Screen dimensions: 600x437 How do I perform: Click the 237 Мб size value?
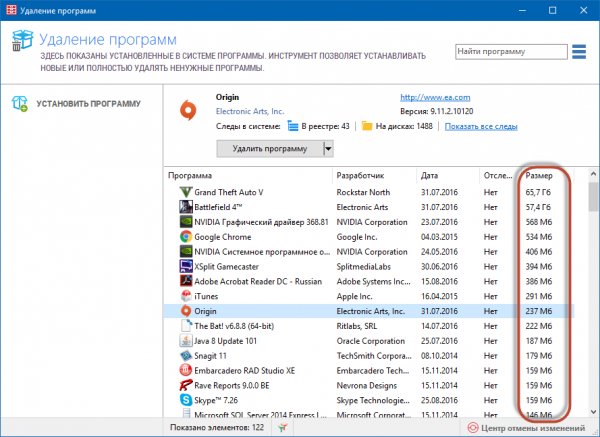click(539, 311)
